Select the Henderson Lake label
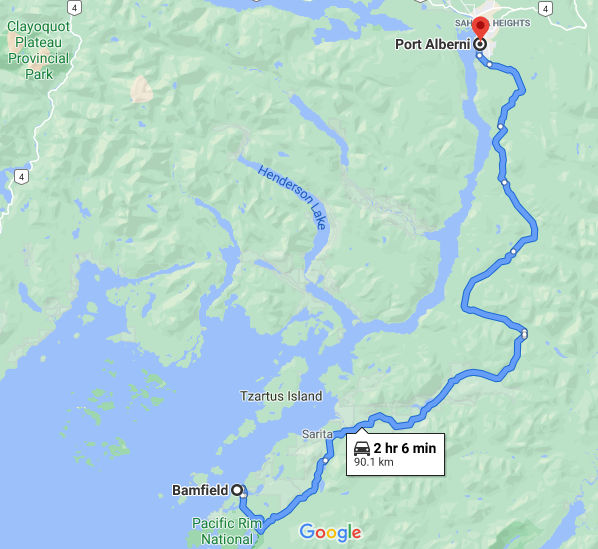This screenshot has height=549, width=598. coord(294,197)
